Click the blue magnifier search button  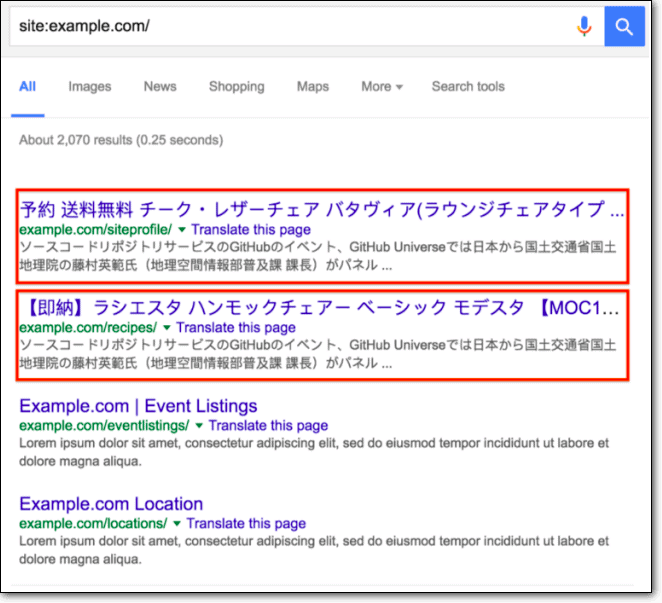[625, 27]
